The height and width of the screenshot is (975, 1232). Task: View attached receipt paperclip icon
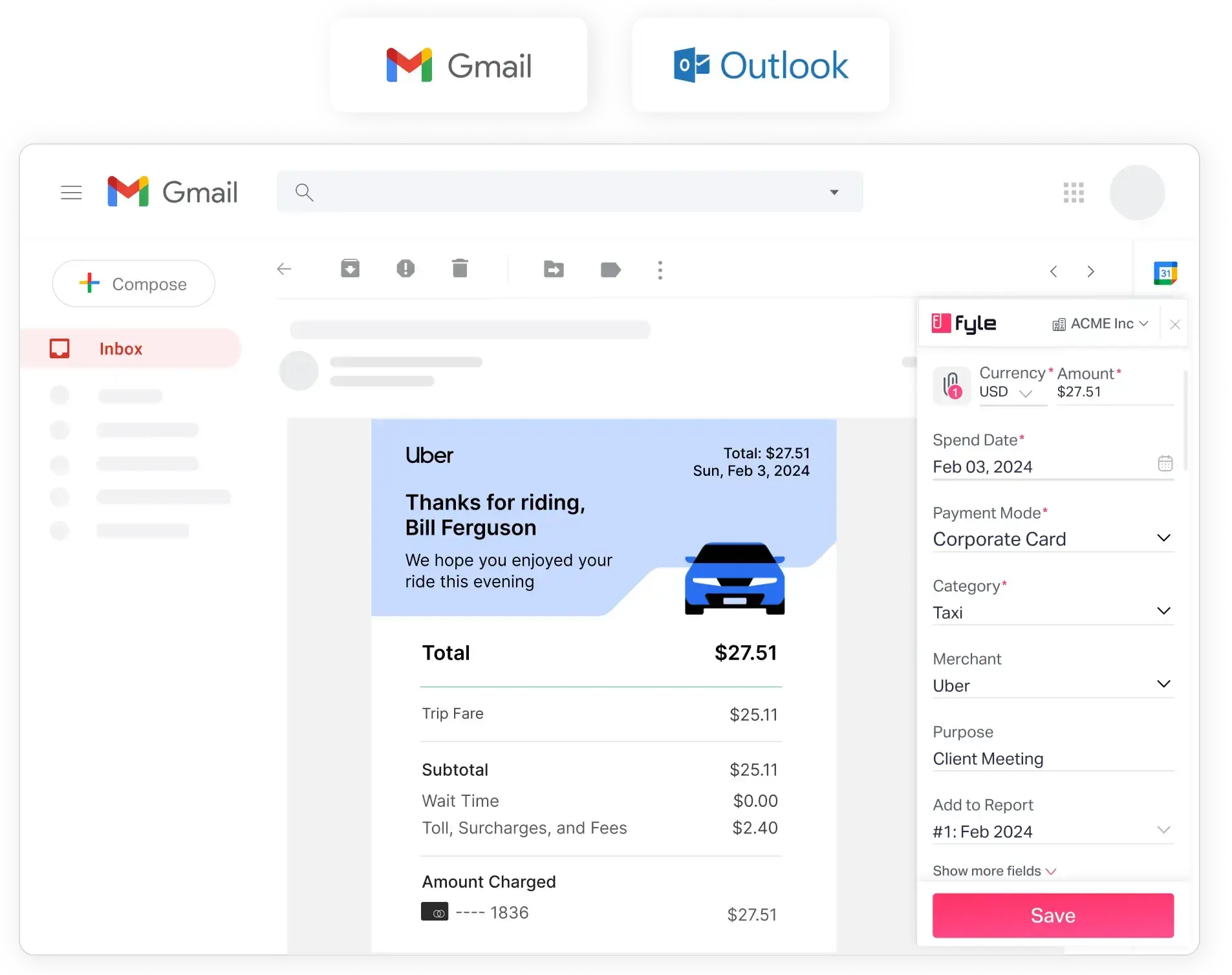[x=951, y=386]
